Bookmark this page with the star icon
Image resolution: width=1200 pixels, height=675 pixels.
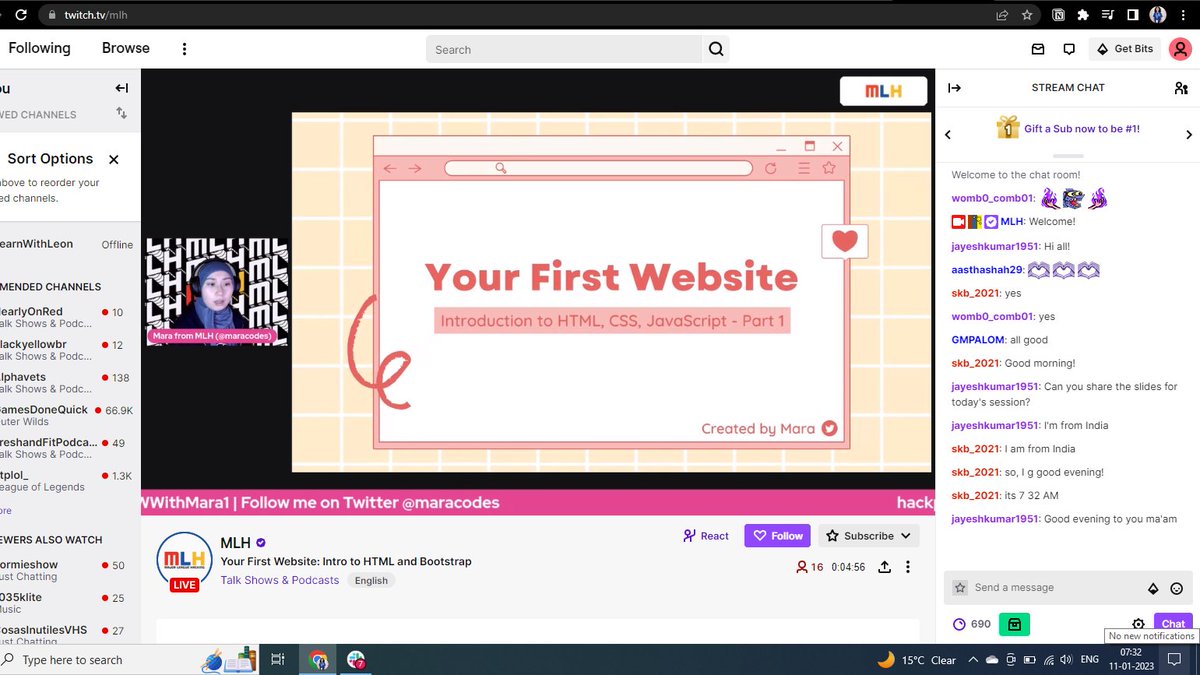tap(1027, 15)
